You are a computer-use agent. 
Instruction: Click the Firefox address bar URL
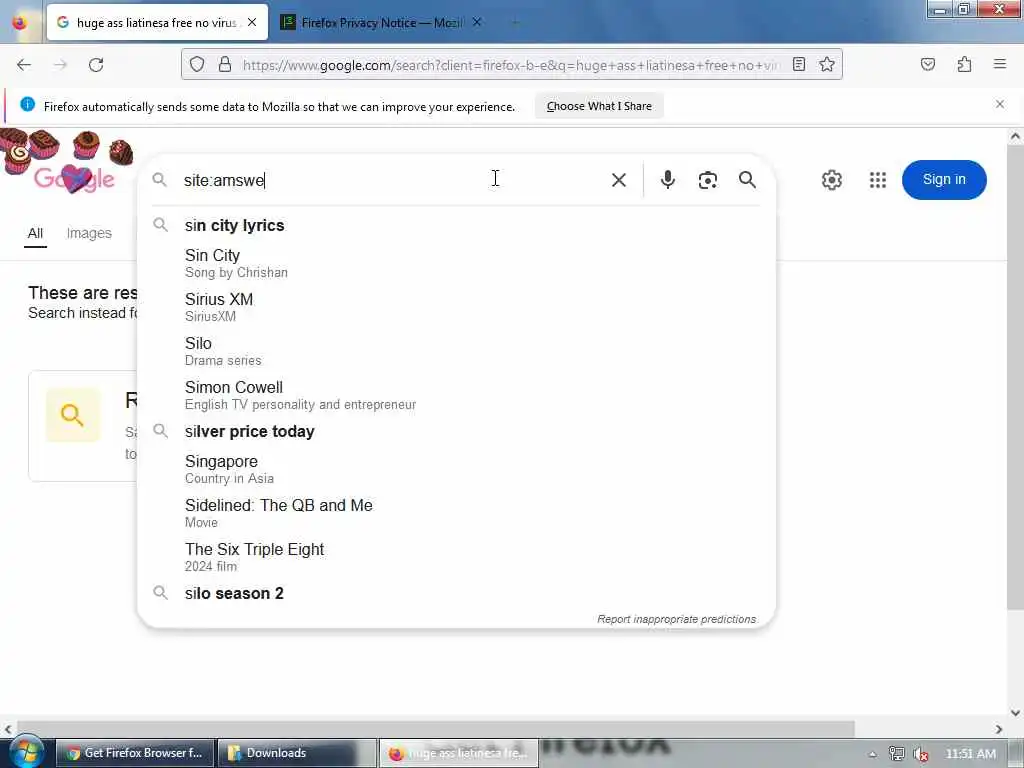[x=511, y=65]
